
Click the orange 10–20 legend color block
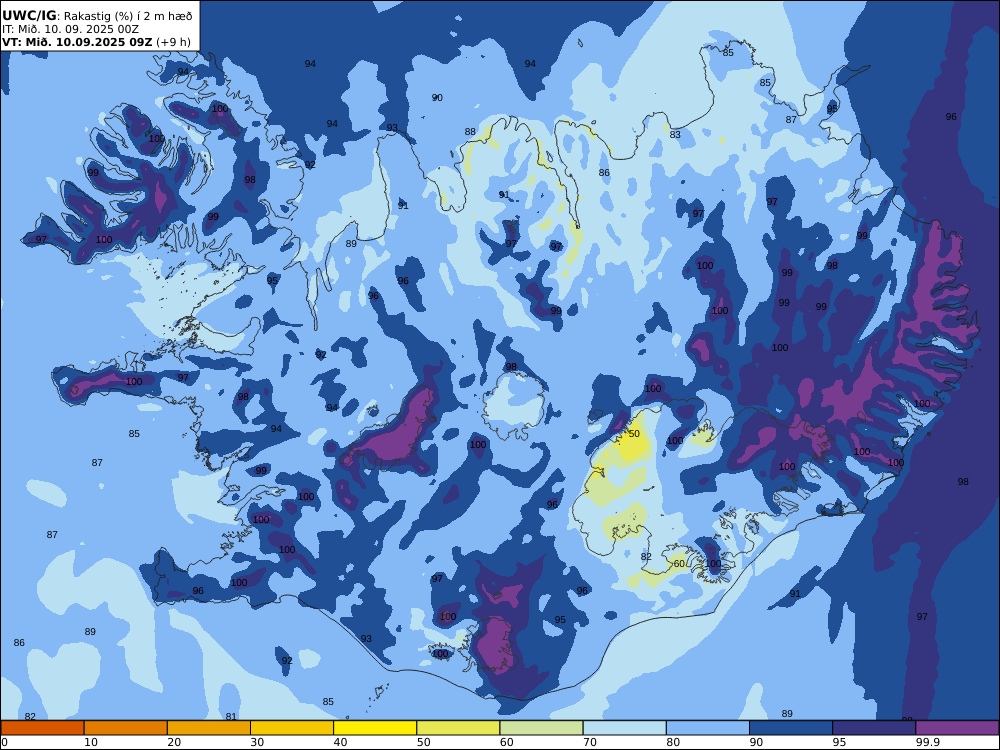click(126, 728)
